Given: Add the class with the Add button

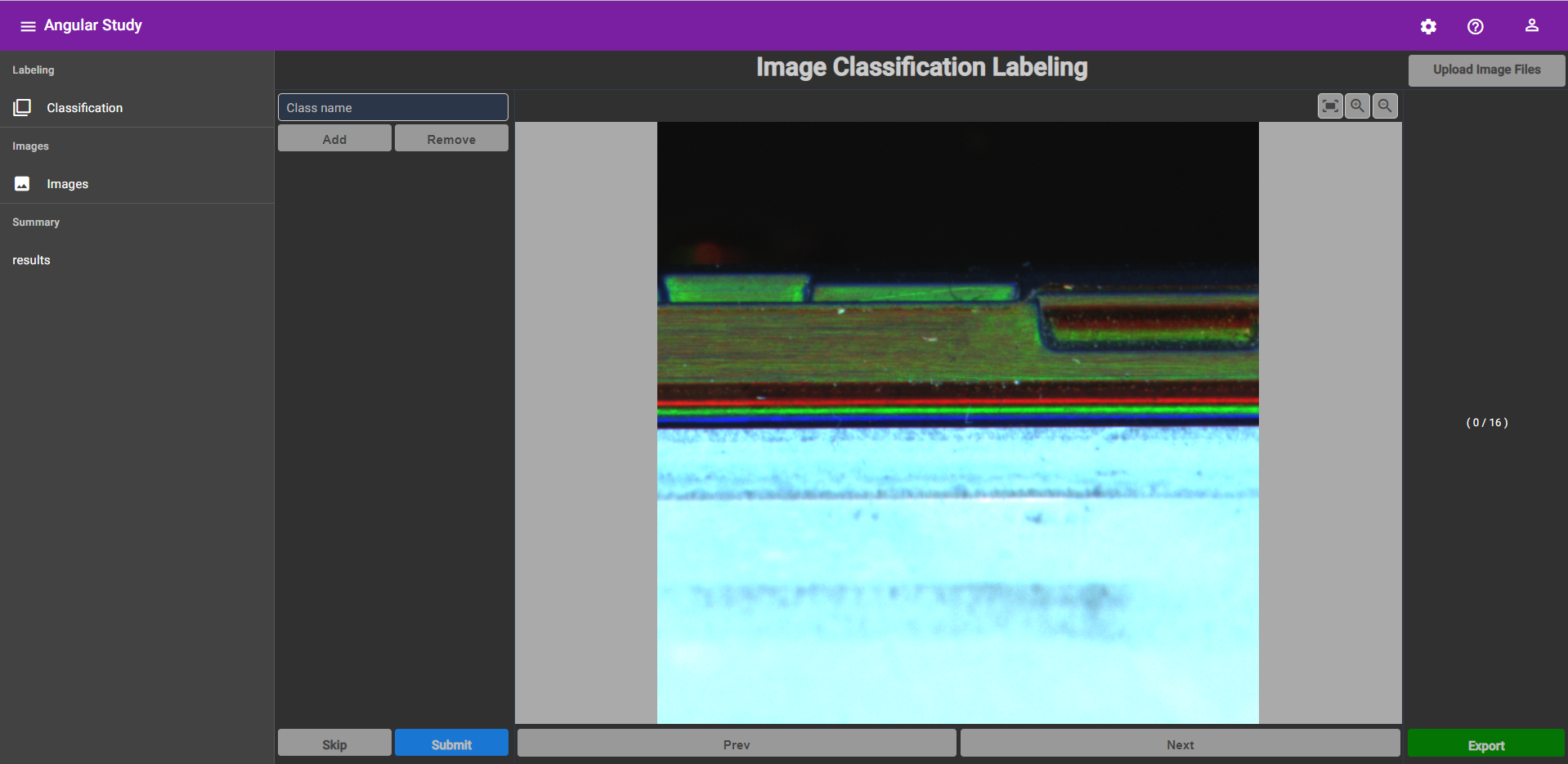Looking at the screenshot, I should point(334,138).
